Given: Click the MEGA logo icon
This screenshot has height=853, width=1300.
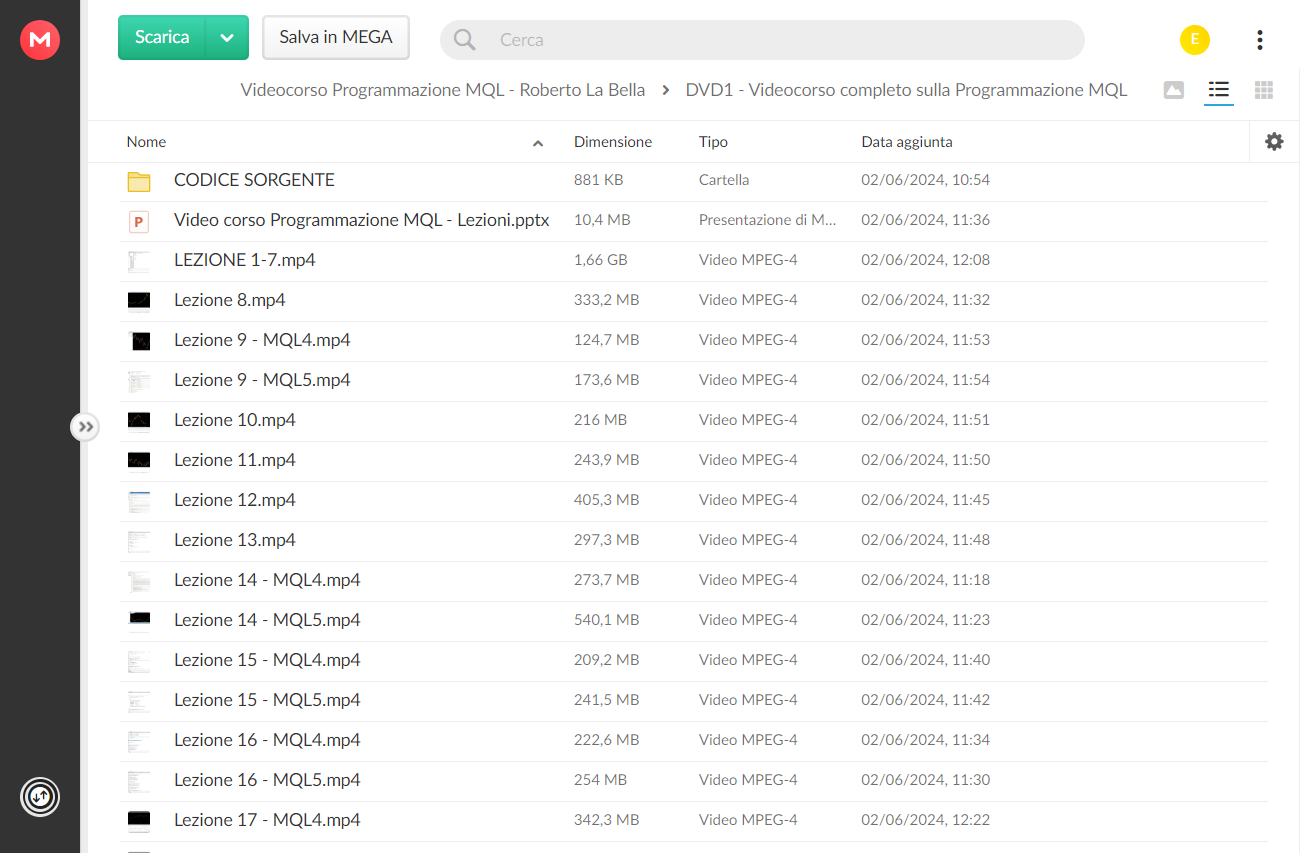Looking at the screenshot, I should [x=40, y=40].
